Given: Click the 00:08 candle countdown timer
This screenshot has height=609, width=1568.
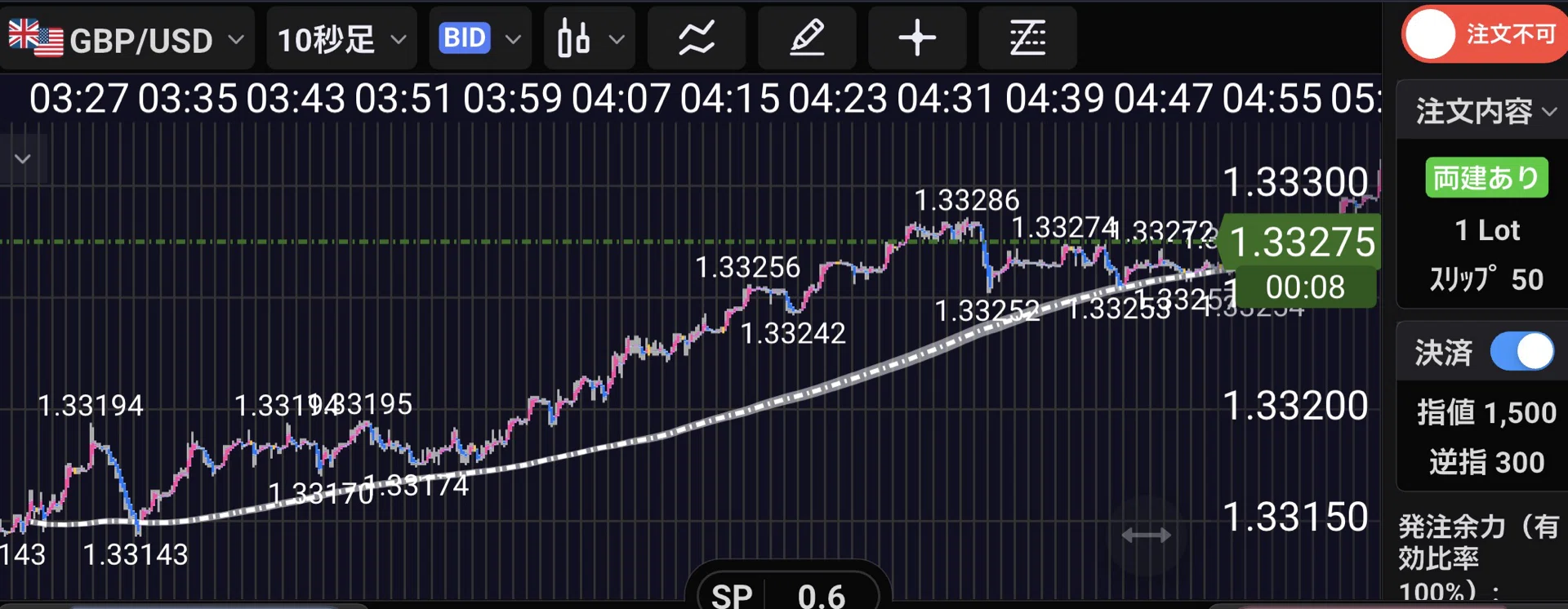Looking at the screenshot, I should pyautogui.click(x=1305, y=287).
